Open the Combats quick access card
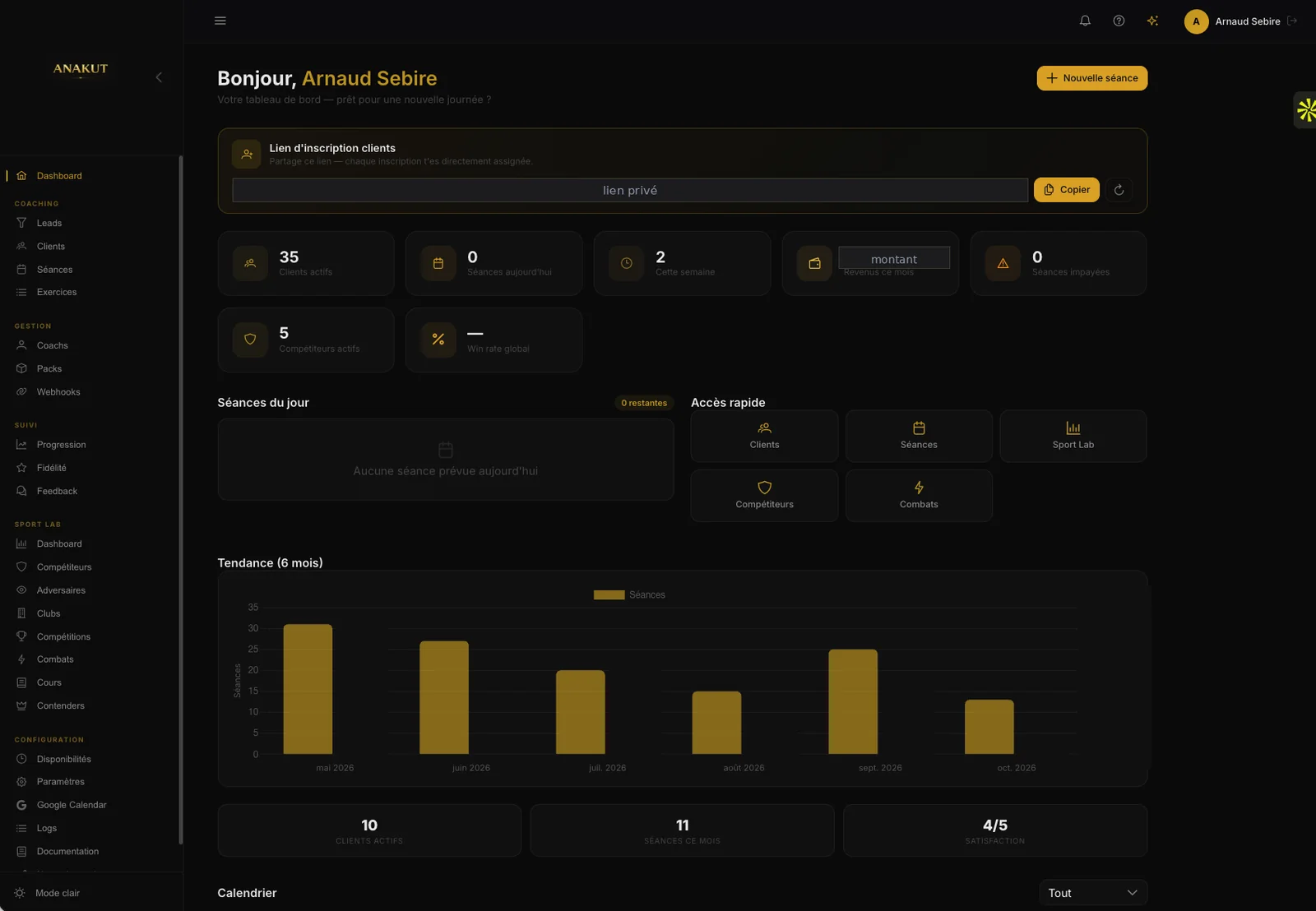 click(x=919, y=496)
